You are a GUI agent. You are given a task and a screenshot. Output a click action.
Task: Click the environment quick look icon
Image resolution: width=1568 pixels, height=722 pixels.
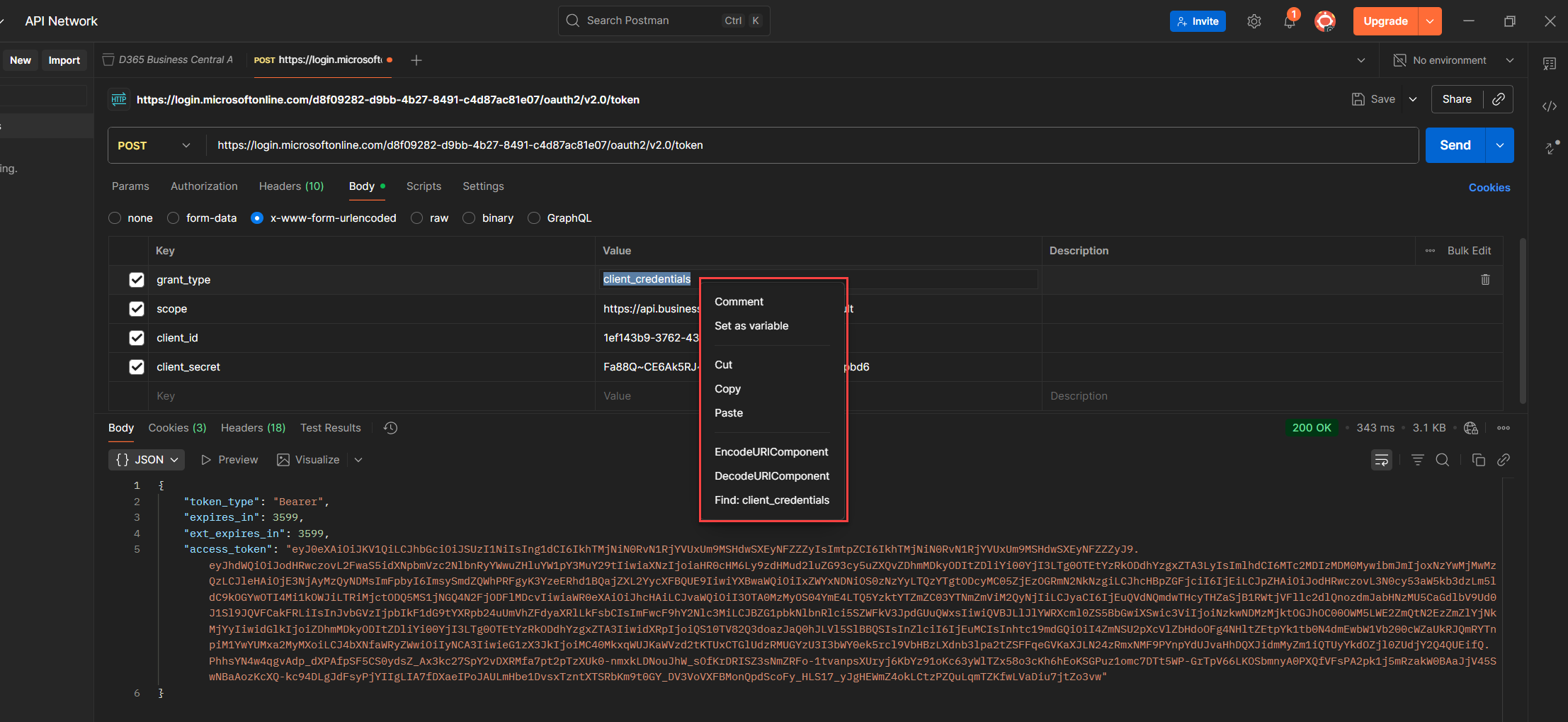pos(1399,60)
